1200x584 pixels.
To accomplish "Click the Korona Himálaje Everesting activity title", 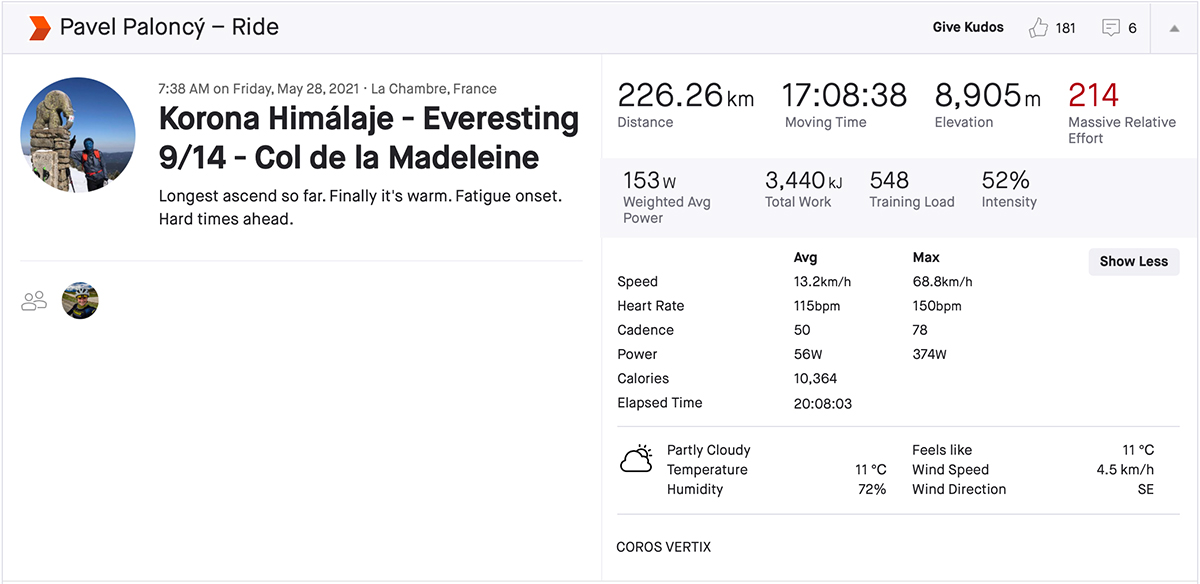I will pyautogui.click(x=368, y=138).
